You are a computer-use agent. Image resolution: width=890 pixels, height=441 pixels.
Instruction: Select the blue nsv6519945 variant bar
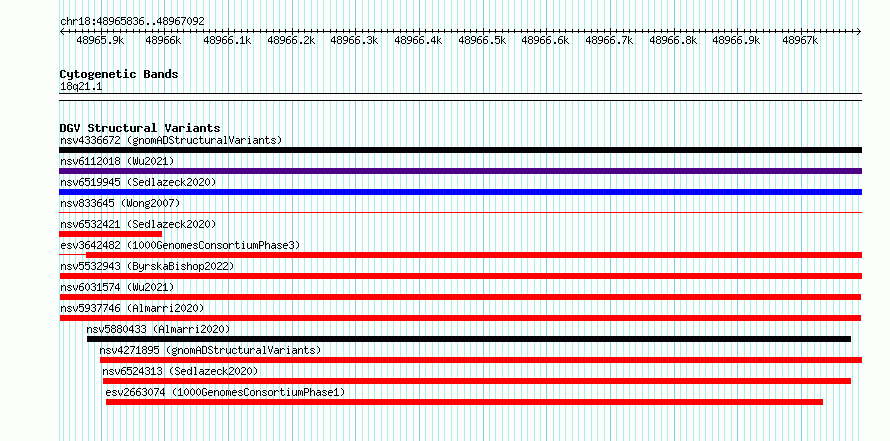pos(460,192)
